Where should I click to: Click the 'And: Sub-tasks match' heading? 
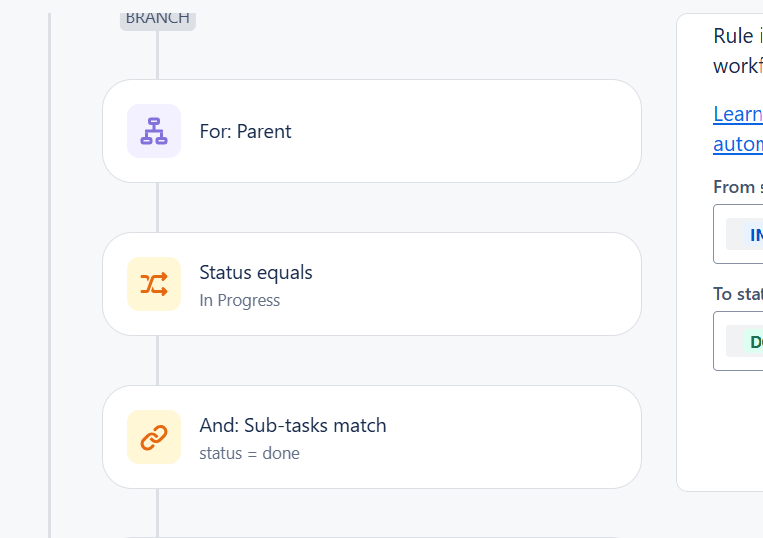coord(293,425)
